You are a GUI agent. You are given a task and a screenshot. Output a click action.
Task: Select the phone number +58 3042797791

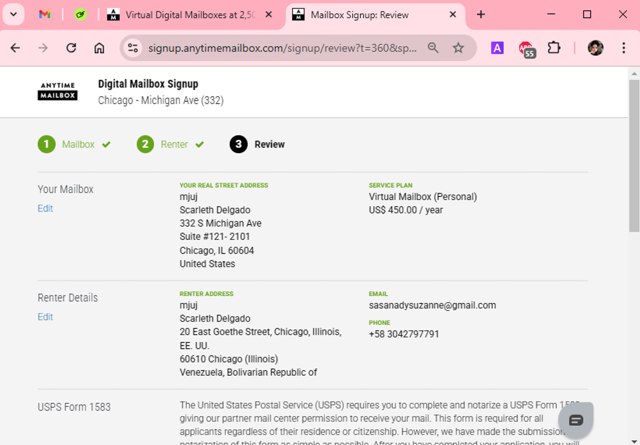(404, 334)
